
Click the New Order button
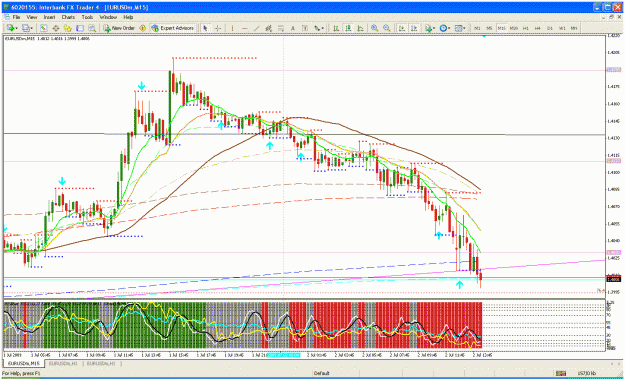coord(119,28)
